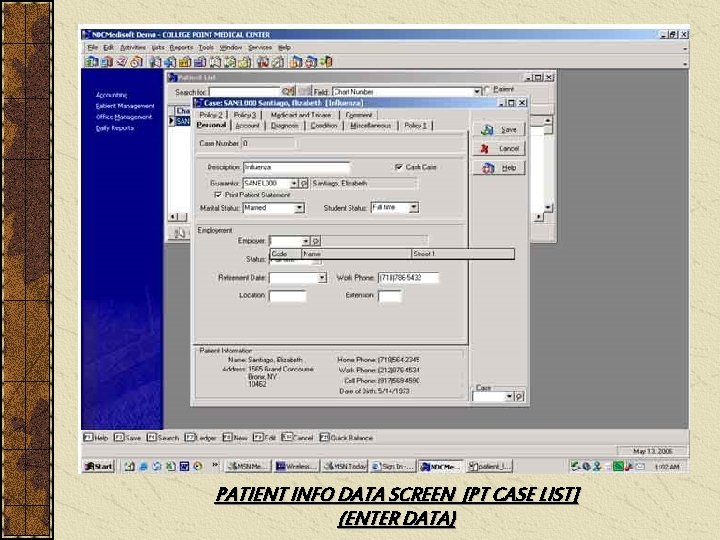This screenshot has width=720, height=540.
Task: Switch to the Medicaid and Tricare tab
Action: pyautogui.click(x=301, y=115)
